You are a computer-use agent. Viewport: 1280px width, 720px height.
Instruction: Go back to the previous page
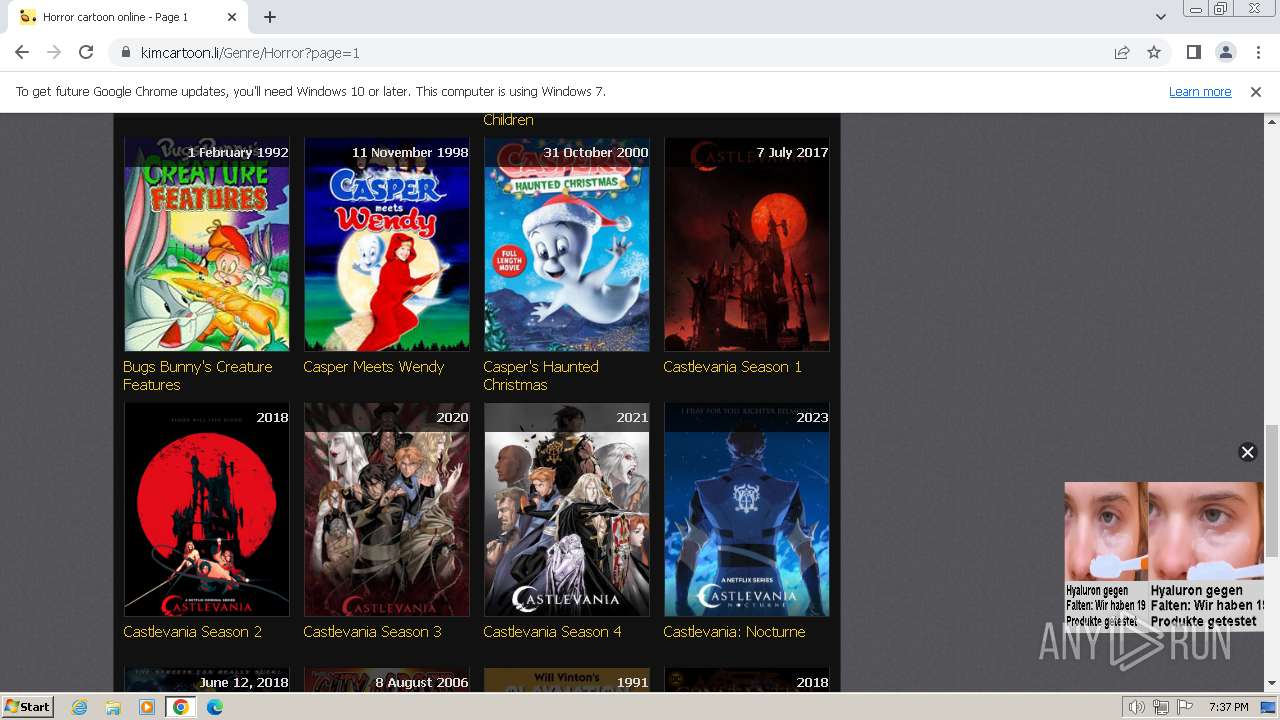[x=22, y=52]
